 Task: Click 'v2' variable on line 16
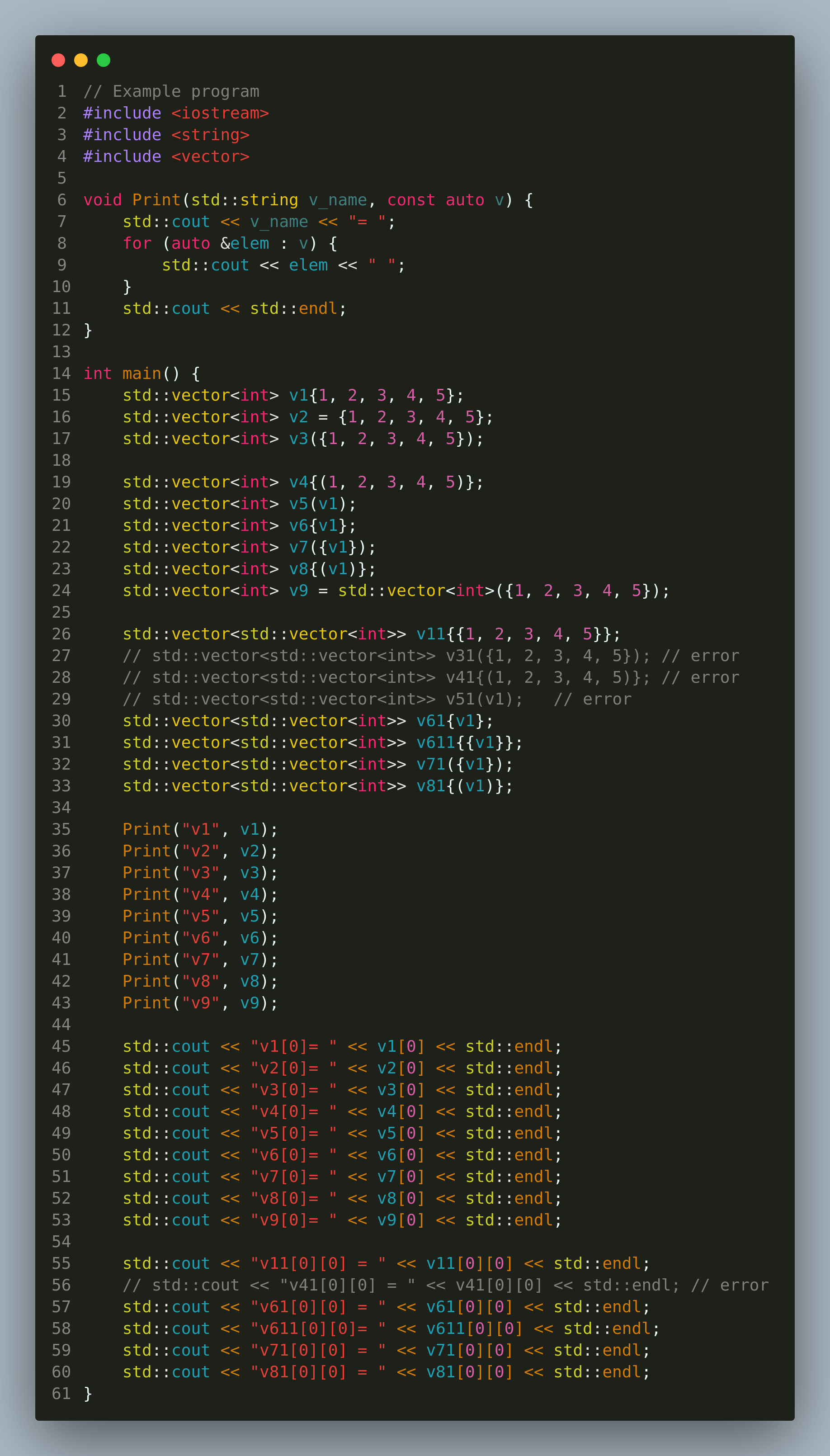point(299,417)
